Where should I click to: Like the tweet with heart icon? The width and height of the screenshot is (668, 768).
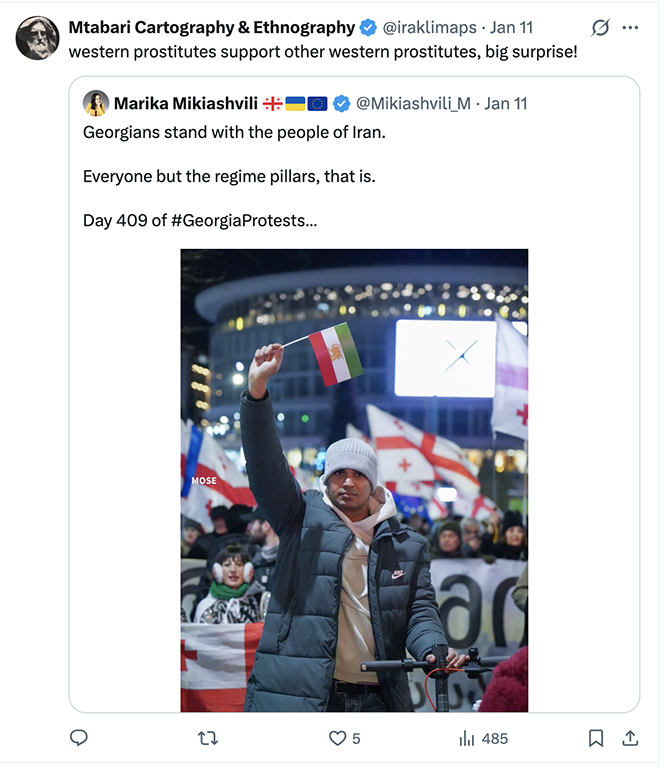pos(338,738)
